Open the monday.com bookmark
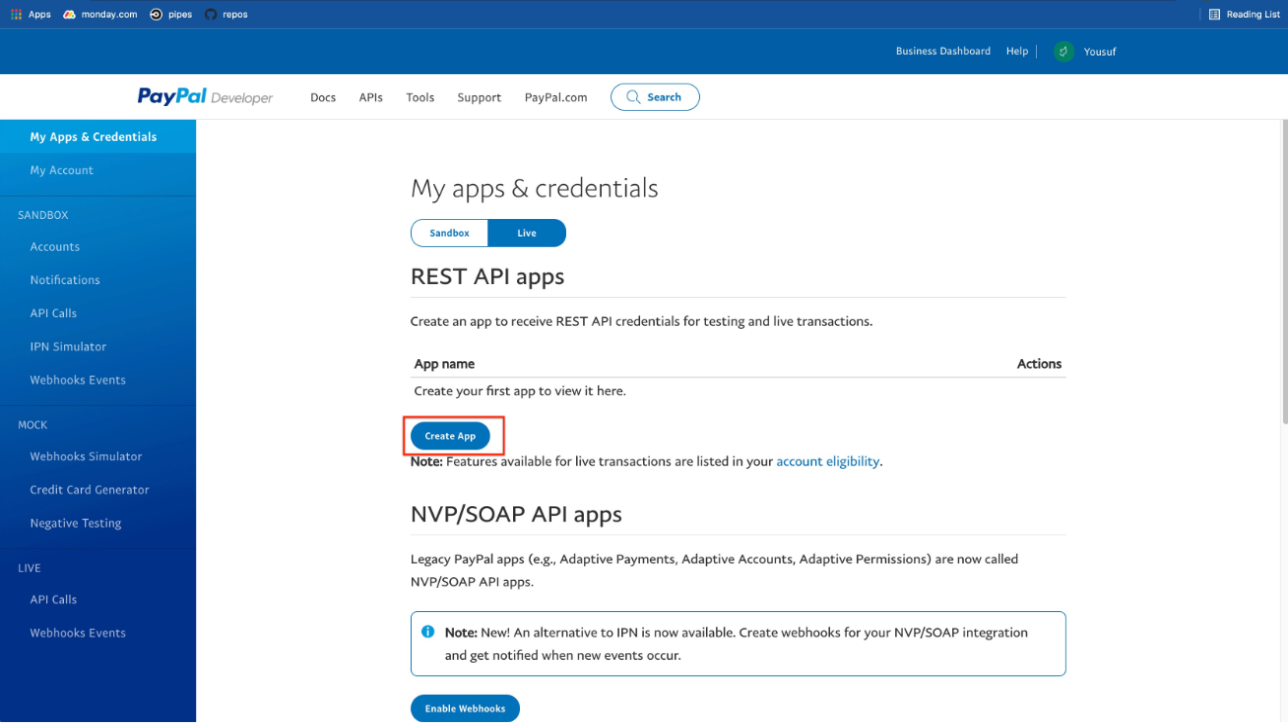 [100, 14]
